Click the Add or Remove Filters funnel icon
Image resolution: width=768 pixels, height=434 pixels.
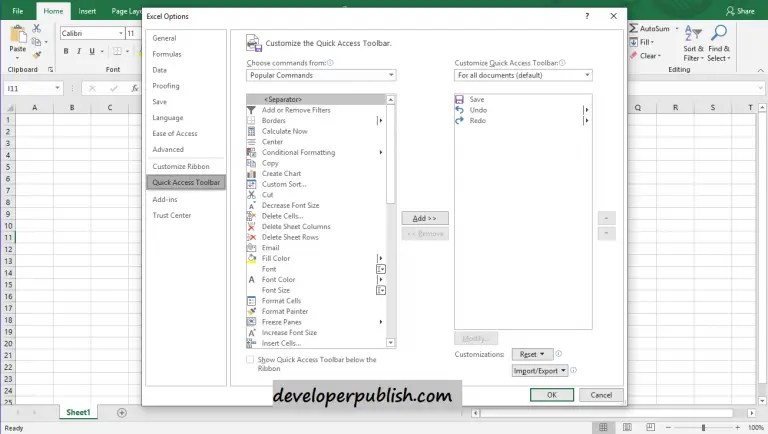[x=251, y=110]
